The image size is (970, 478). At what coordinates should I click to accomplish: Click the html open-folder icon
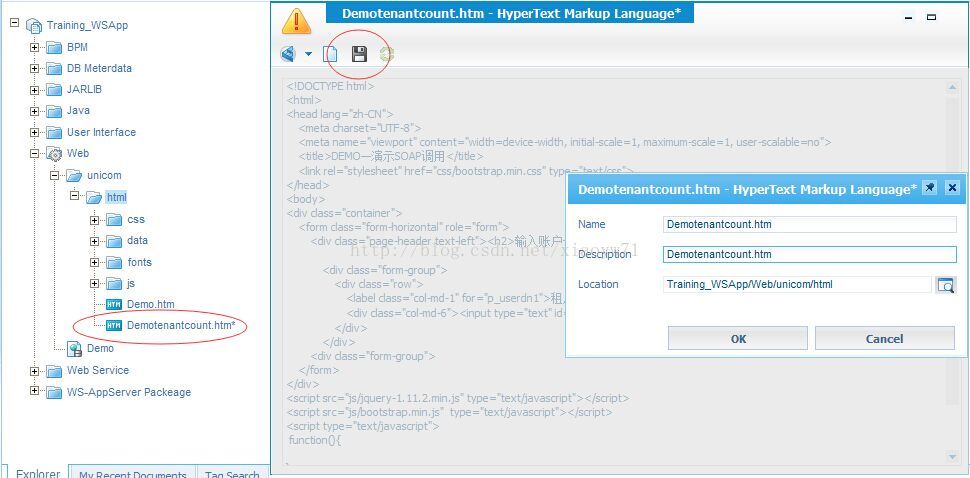[x=94, y=198]
